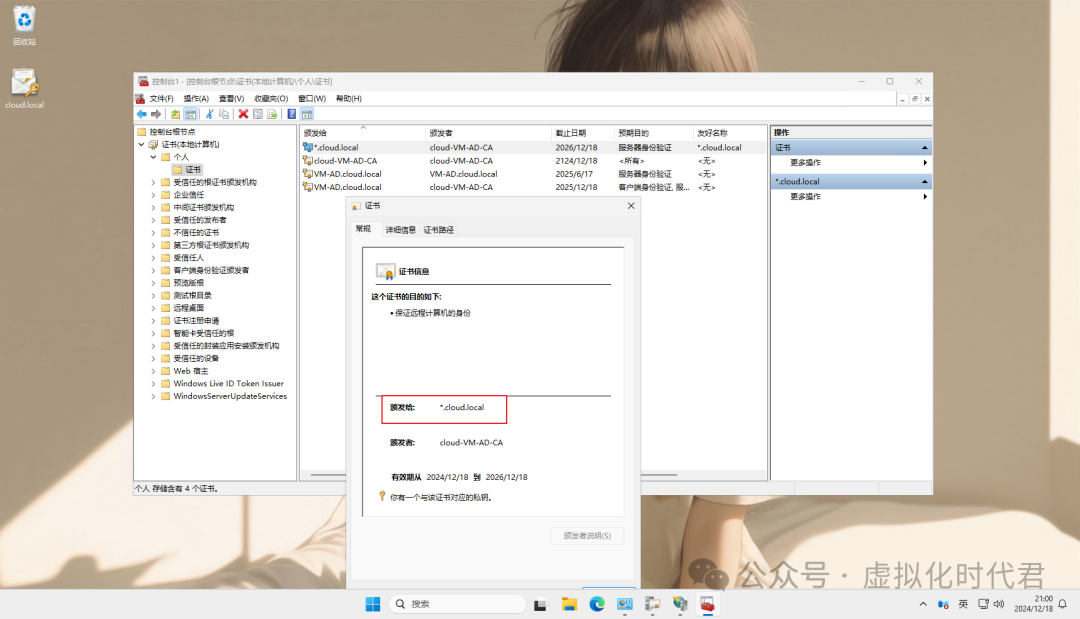Toggle the Show/Hide Console Tree icon
1080x619 pixels.
[190, 114]
